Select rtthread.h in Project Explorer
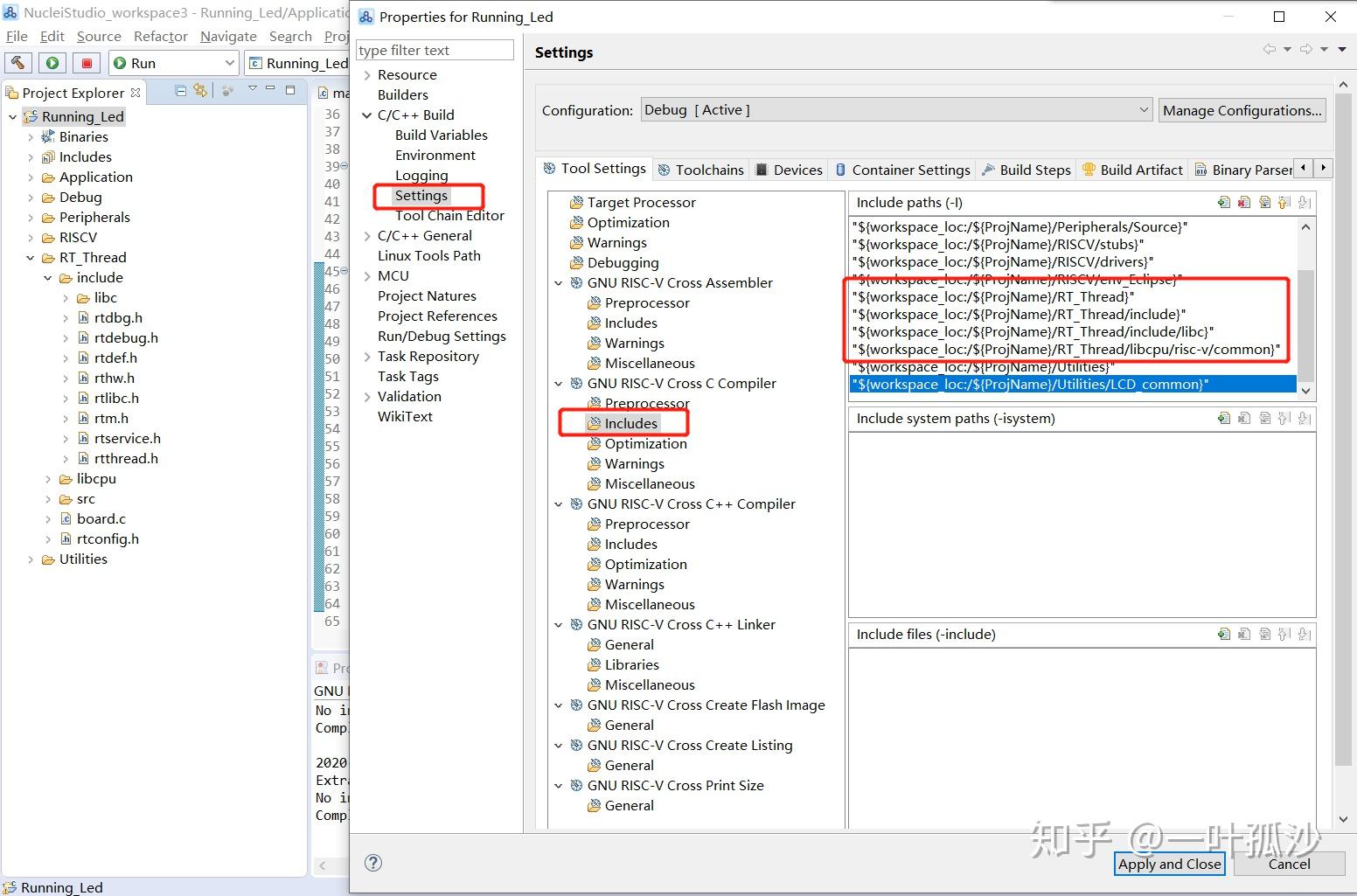Screen dimensions: 1357x896 tap(126, 458)
